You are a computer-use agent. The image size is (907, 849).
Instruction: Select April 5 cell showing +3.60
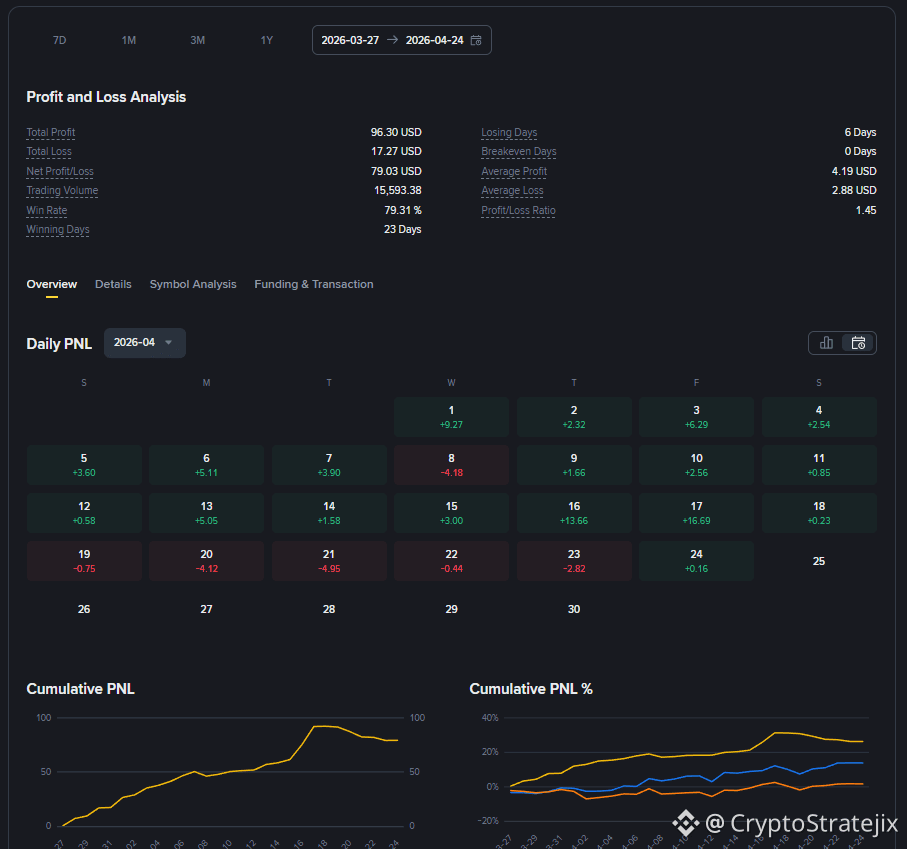click(84, 465)
